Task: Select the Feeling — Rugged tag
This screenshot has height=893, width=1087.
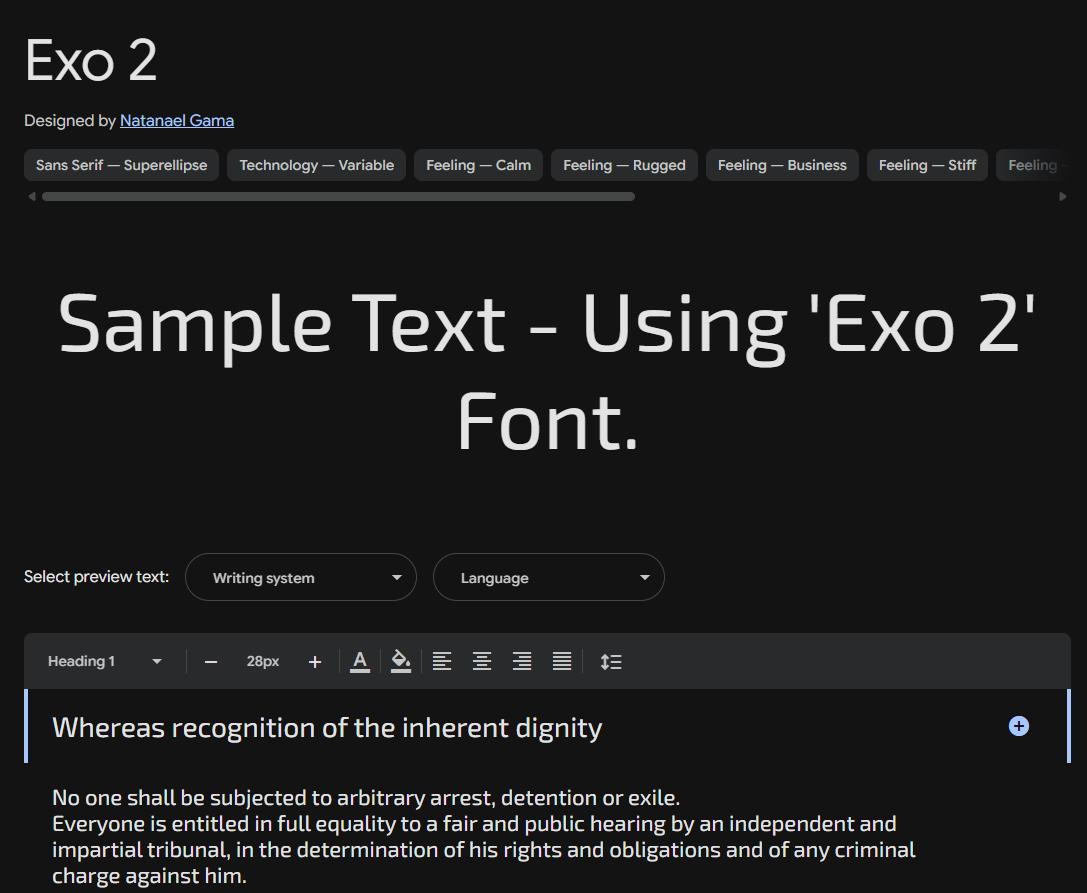Action: coord(624,165)
